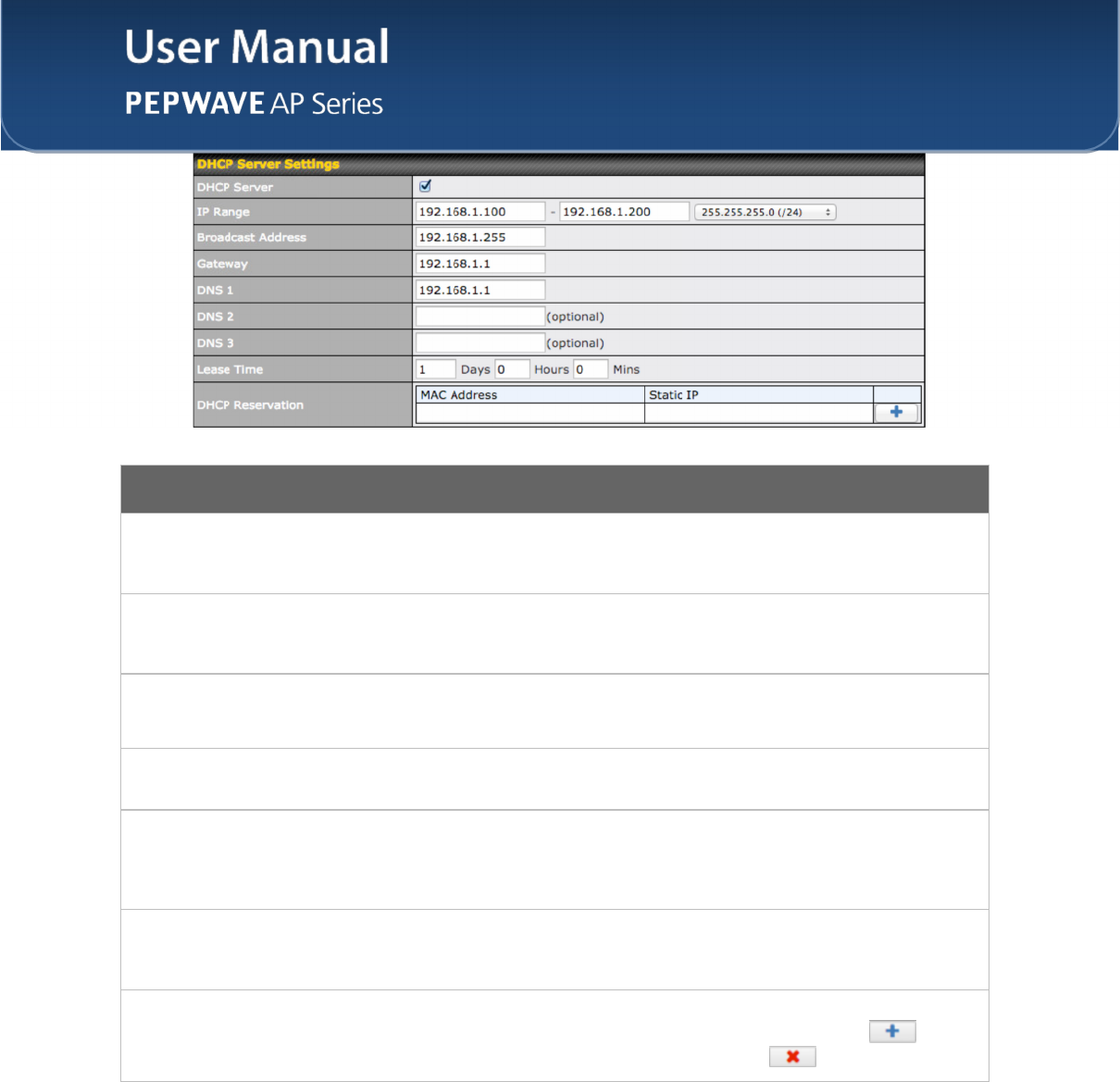This screenshot has height=1082, width=1120.
Task: Click the empty DNS 3 input field
Action: pos(480,342)
